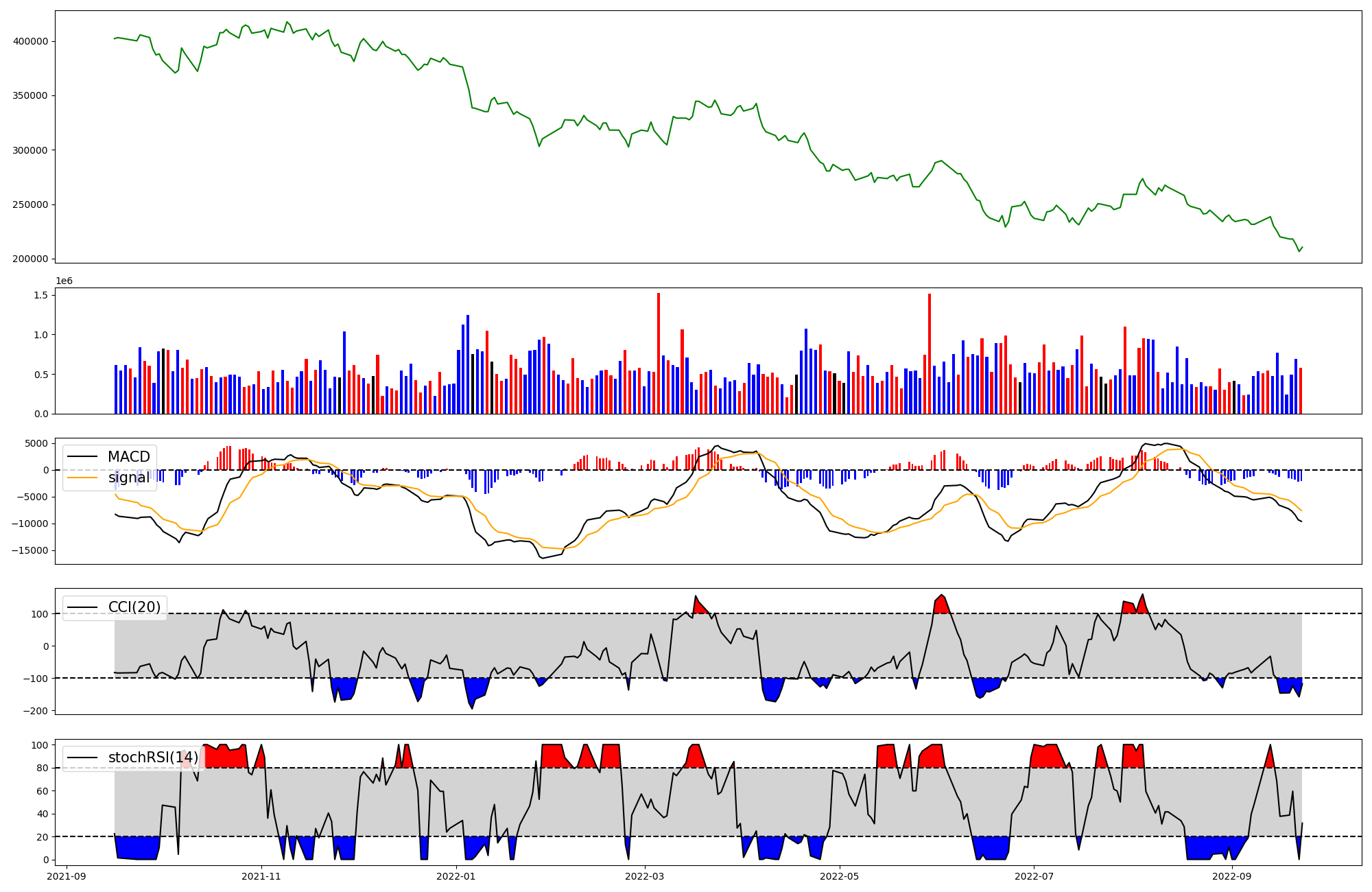
Task: Click the 20 tick on stochRSI axis
Action: [x=43, y=837]
